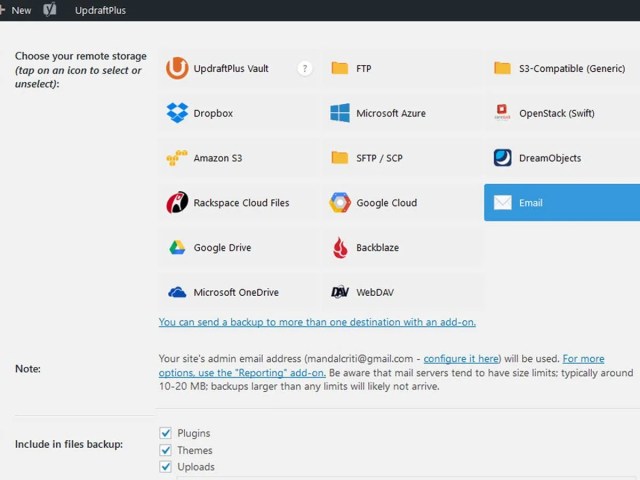Choose the Google Cloud icon

coord(340,203)
